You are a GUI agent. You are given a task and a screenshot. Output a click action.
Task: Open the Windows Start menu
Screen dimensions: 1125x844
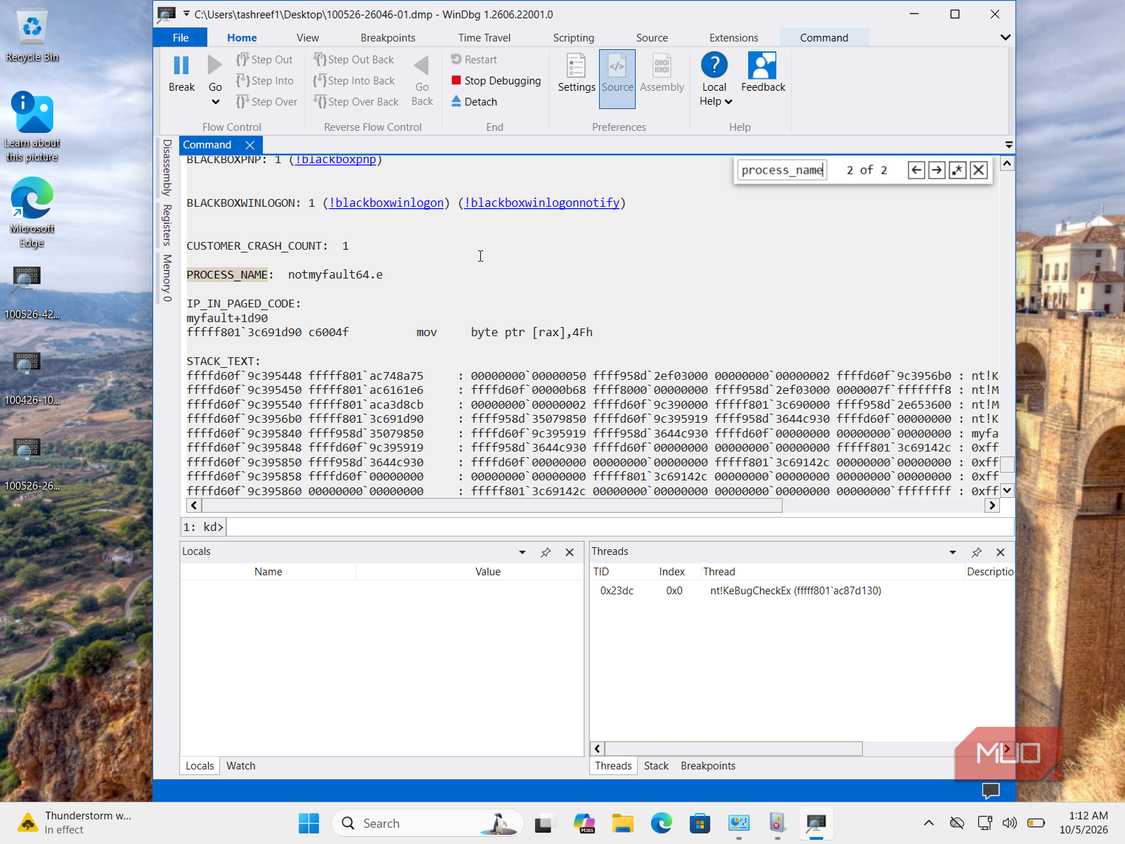click(x=309, y=823)
